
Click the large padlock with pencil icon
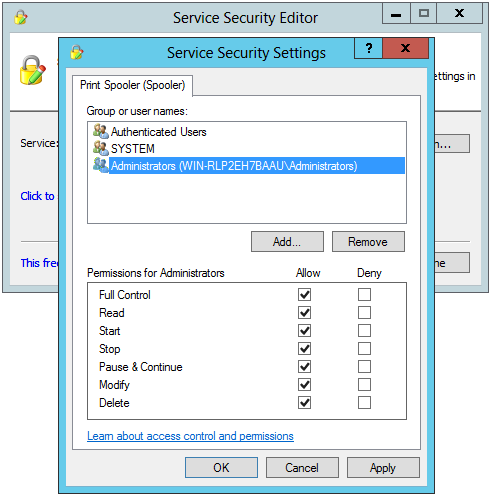pos(32,70)
